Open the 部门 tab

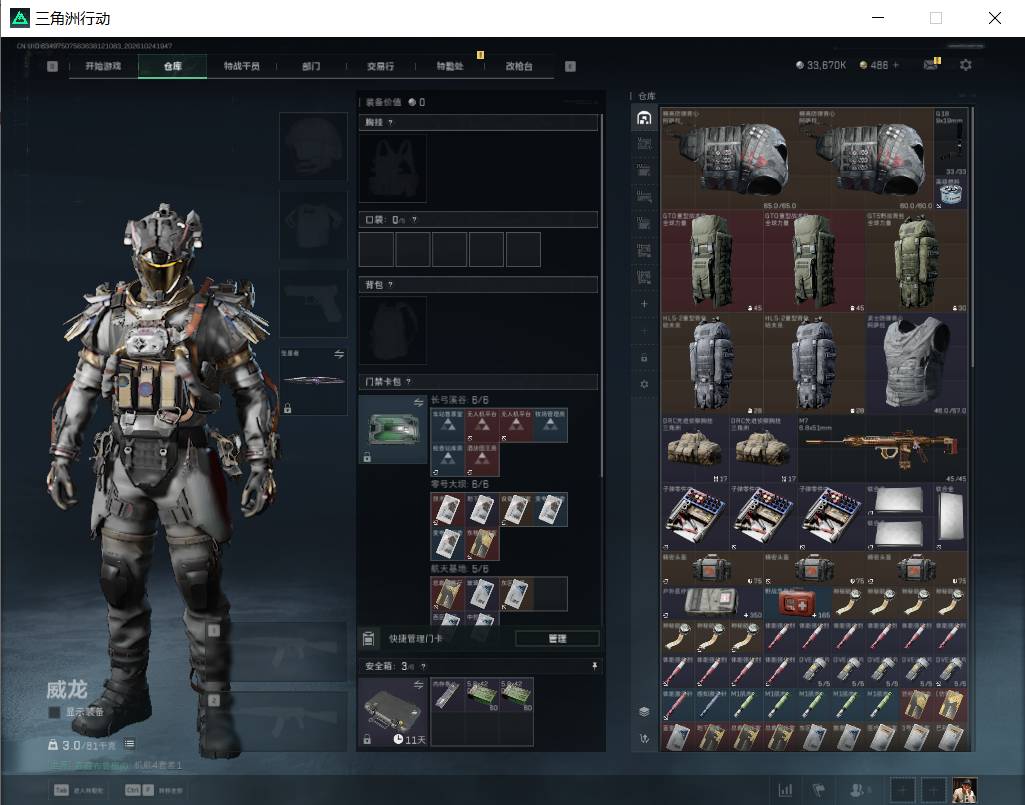pos(311,66)
